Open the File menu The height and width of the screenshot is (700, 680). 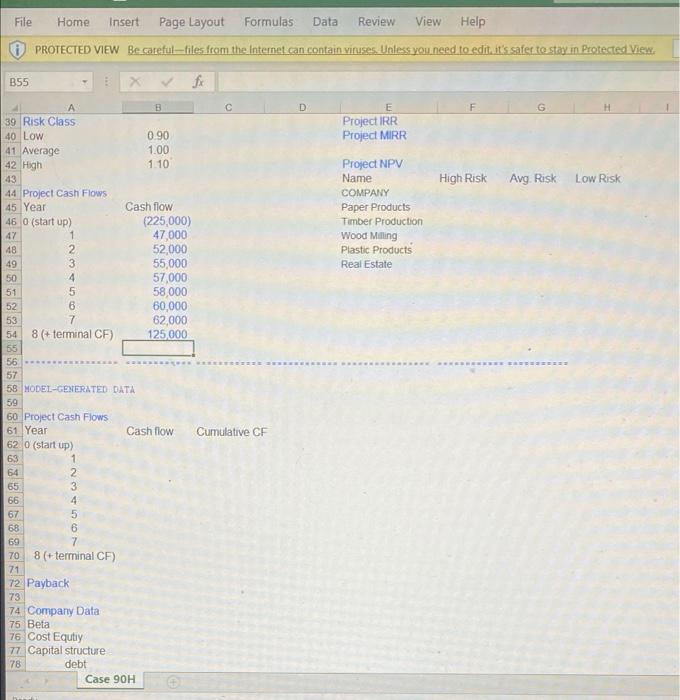click(23, 22)
